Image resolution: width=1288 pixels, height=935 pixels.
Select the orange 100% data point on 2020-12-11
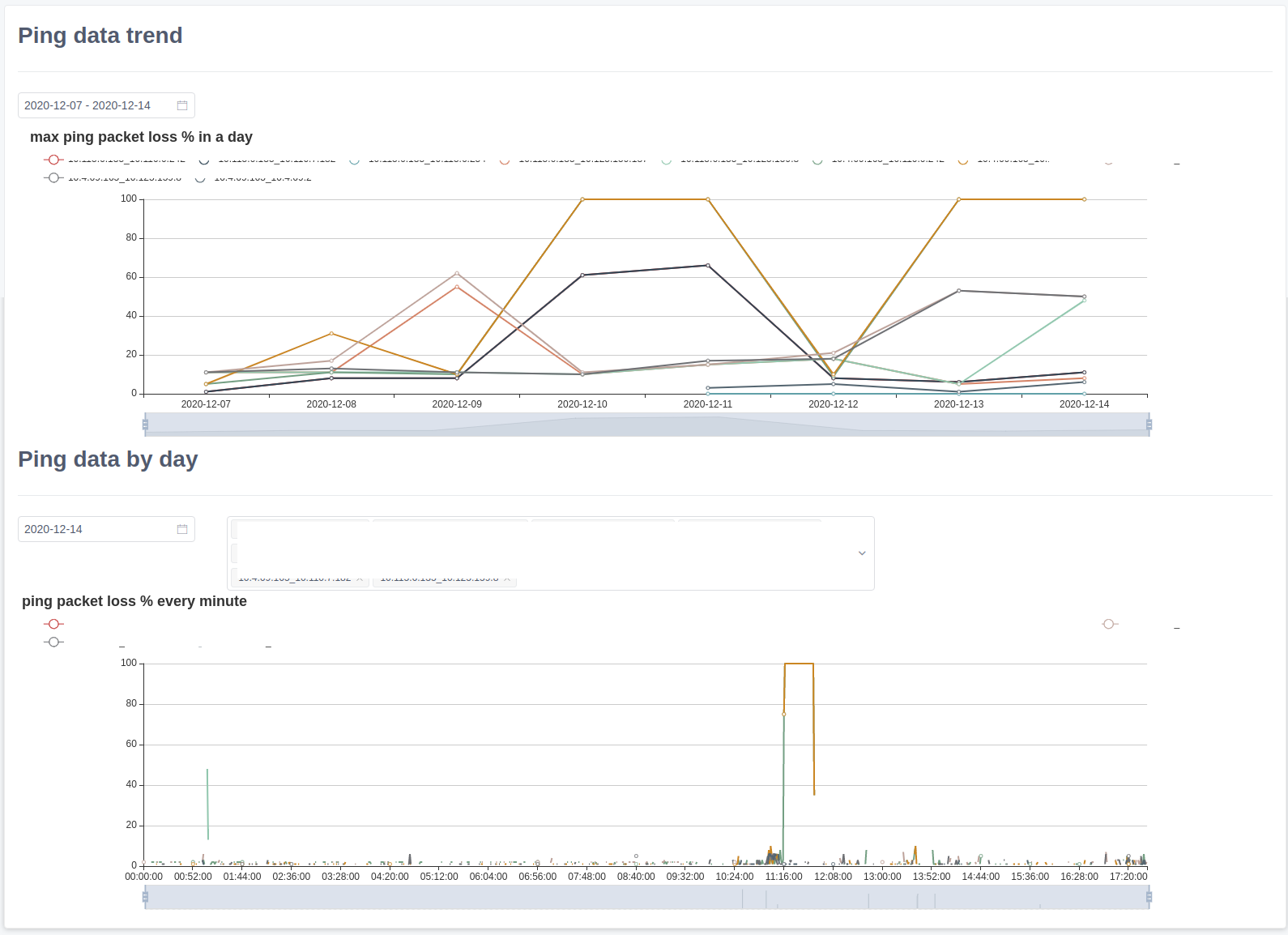point(708,199)
